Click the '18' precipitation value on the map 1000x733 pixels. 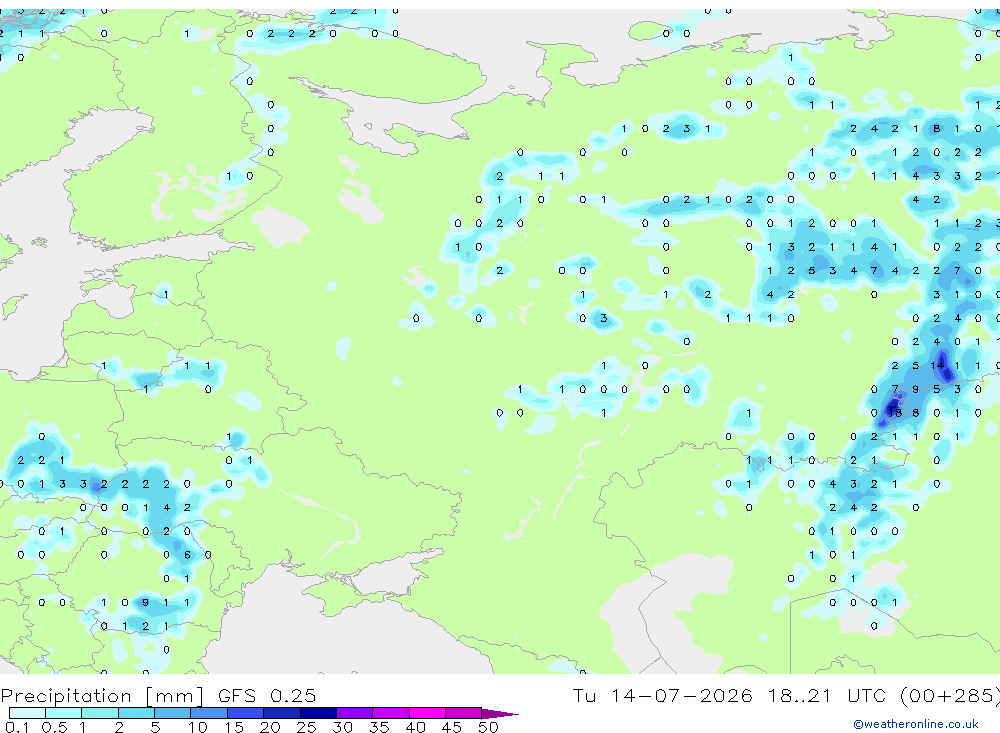(895, 413)
